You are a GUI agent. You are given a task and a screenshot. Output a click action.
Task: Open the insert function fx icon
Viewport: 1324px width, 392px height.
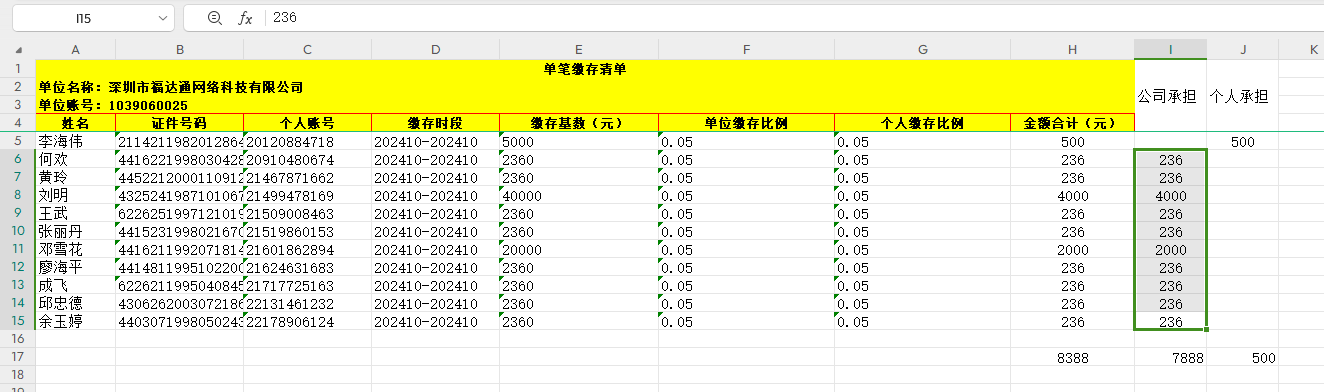(245, 18)
